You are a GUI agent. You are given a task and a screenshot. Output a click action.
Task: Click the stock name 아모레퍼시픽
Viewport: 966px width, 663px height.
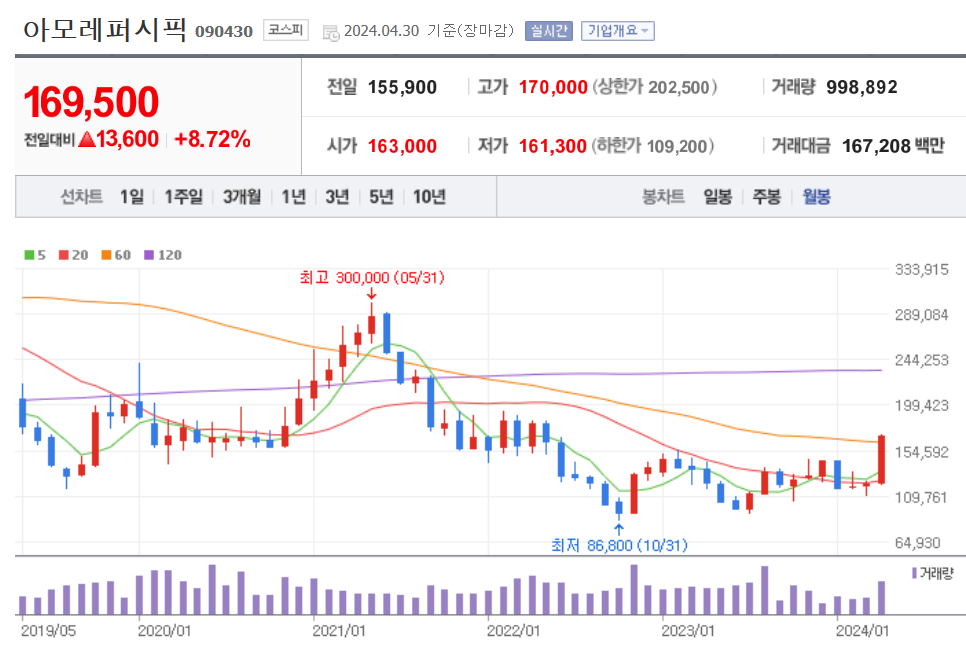pyautogui.click(x=105, y=30)
